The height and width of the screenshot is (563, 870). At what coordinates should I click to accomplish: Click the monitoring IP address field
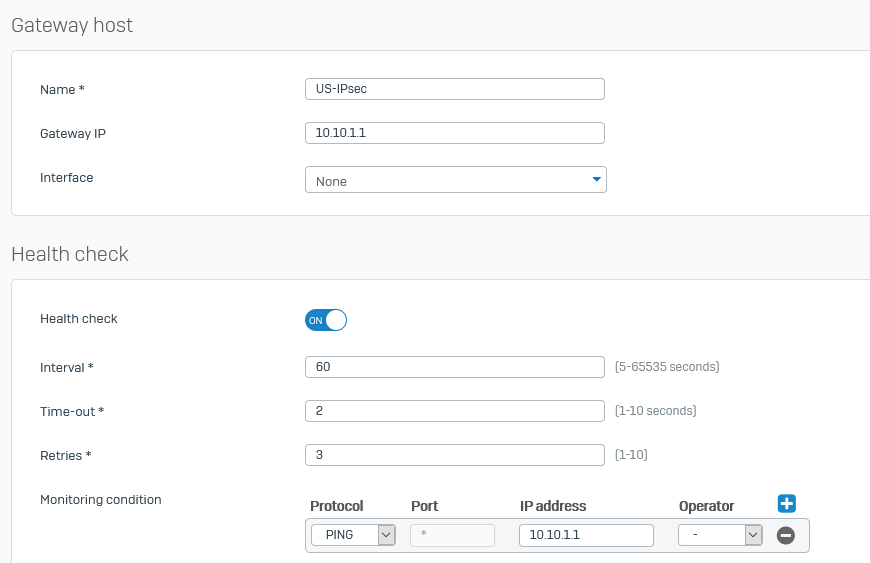pyautogui.click(x=586, y=535)
